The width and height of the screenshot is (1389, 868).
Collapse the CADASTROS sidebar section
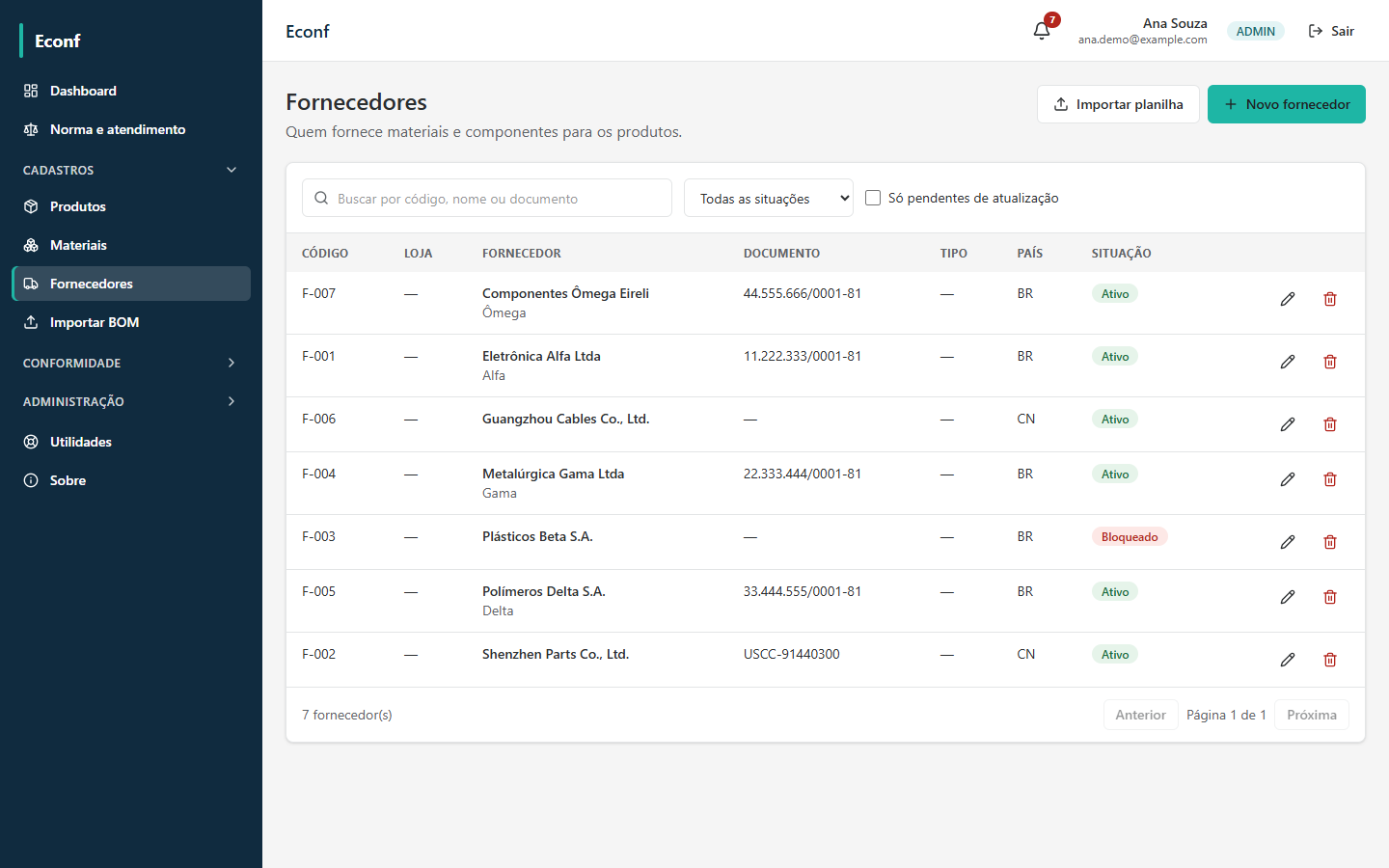tap(131, 170)
